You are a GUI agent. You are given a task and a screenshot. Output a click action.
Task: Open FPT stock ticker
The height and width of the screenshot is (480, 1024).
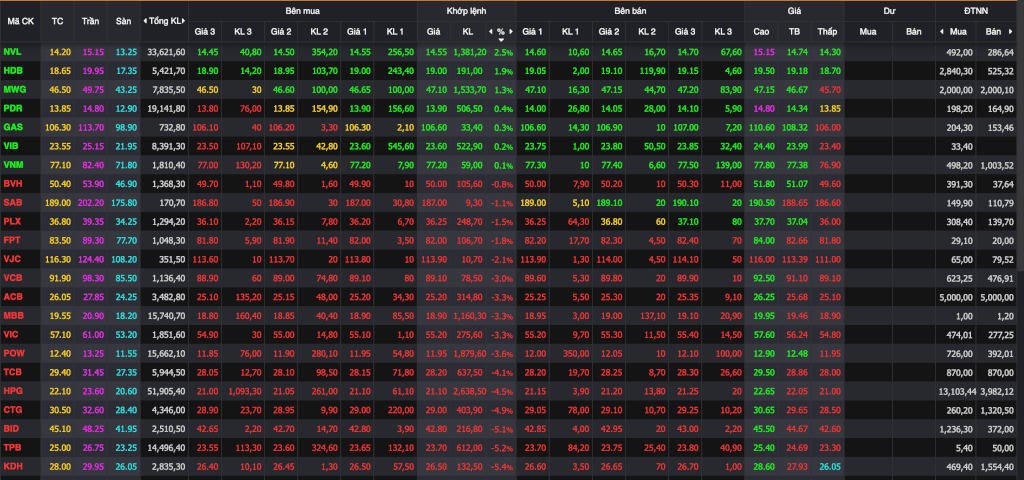(12, 241)
